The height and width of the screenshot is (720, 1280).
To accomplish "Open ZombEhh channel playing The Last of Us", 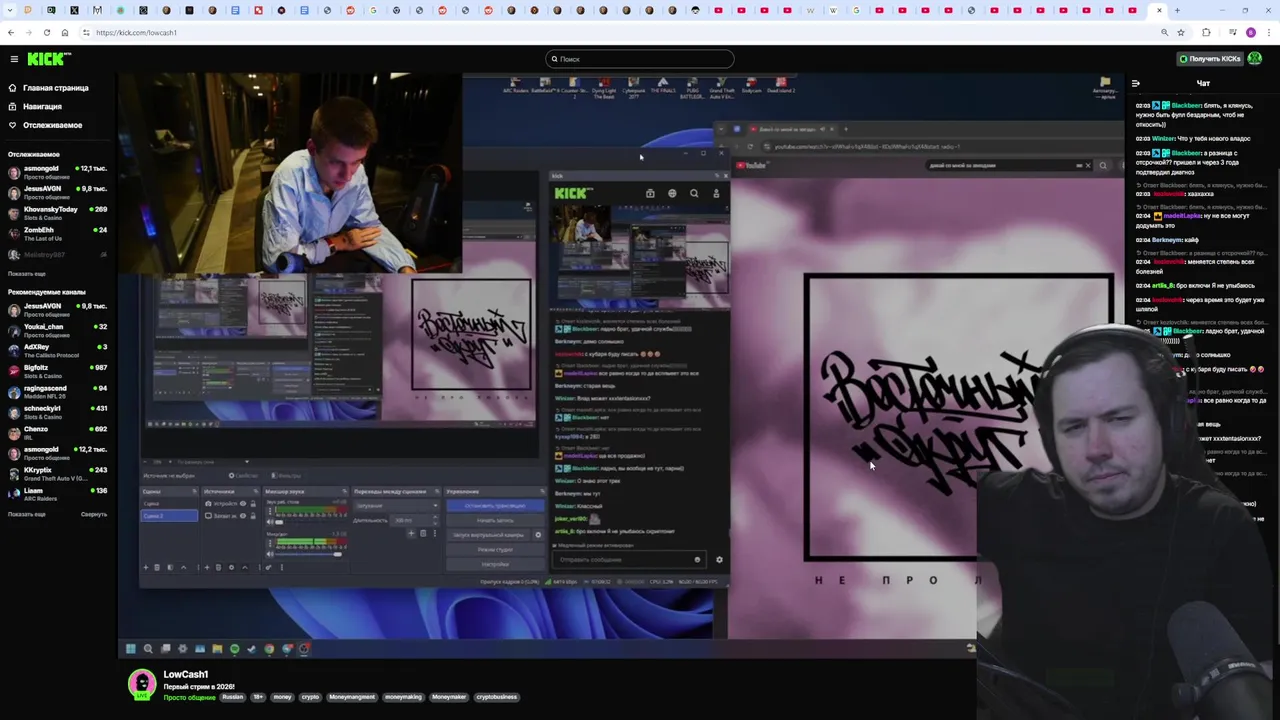I will (x=60, y=233).
